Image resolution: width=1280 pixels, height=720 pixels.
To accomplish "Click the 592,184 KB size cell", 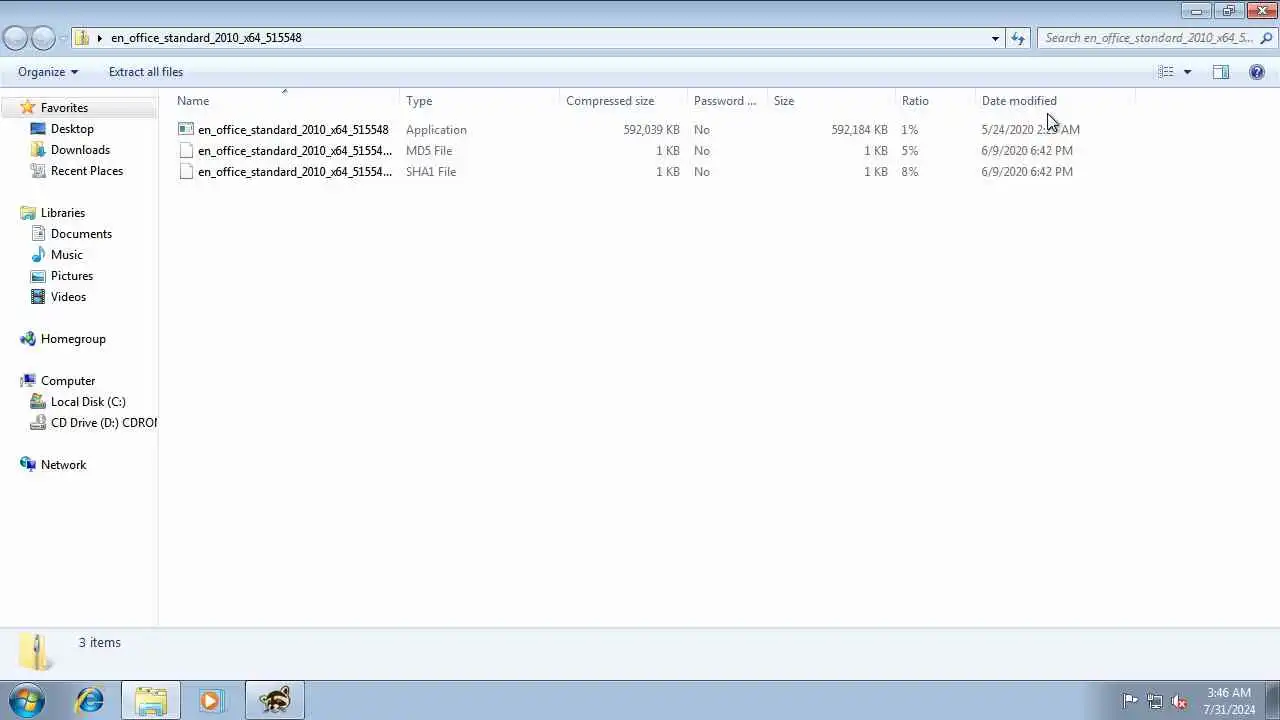I will [x=859, y=130].
